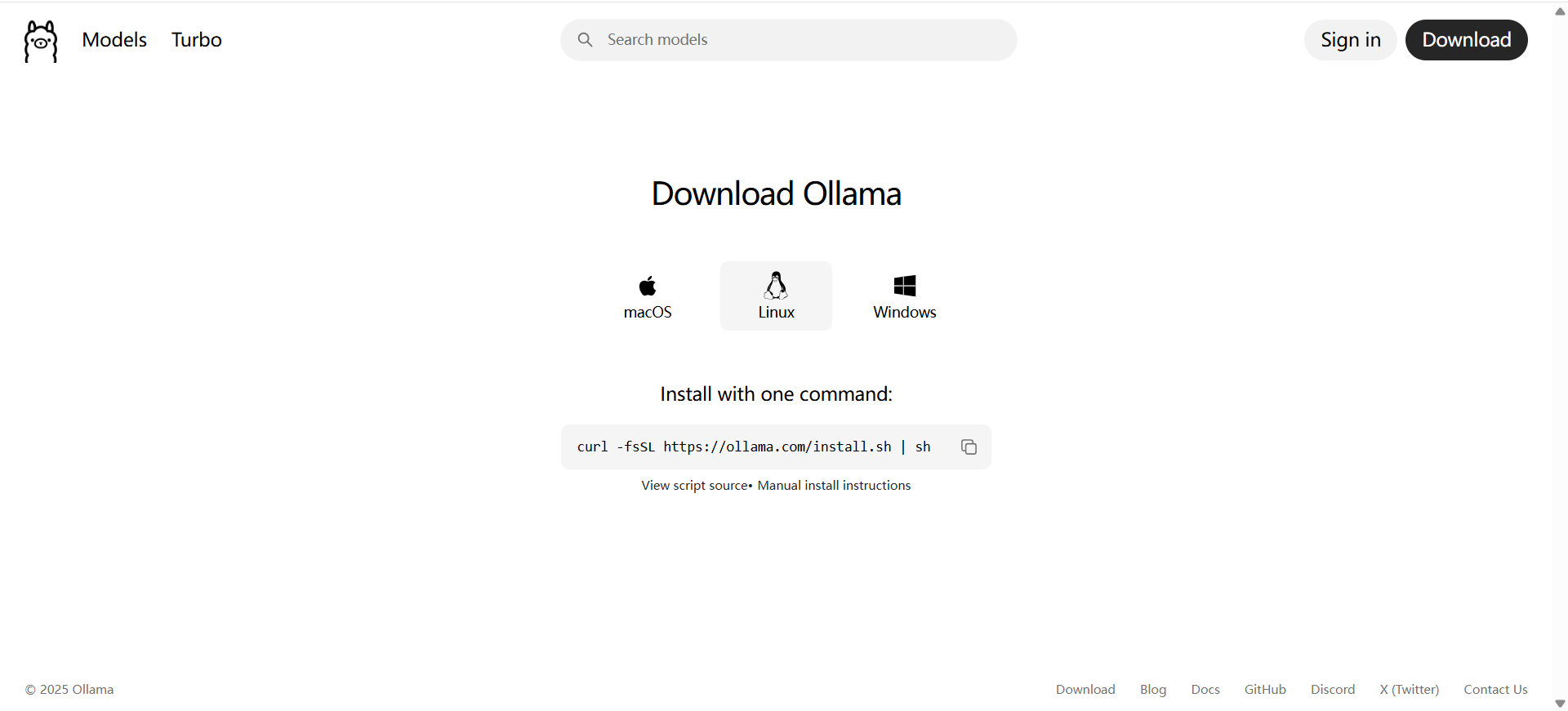This screenshot has height=711, width=1568.
Task: Click the scrollbar down arrow
Action: tap(1560, 704)
